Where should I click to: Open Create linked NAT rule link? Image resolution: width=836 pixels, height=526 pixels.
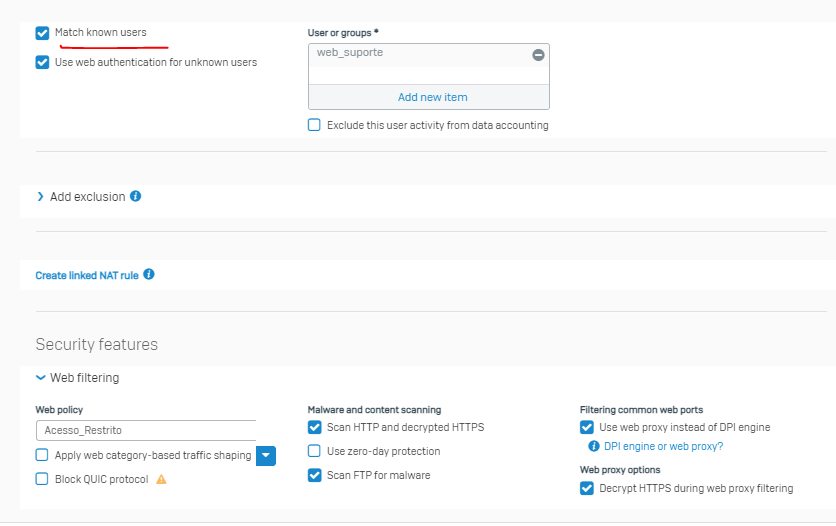click(x=87, y=276)
